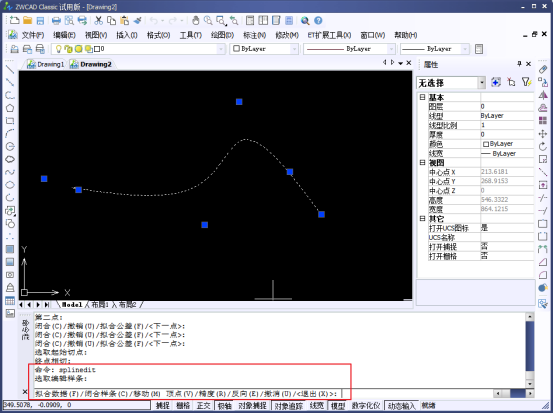Click quick select icon in properties panel
Image resolution: width=553 pixels, height=414 pixels.
tap(525, 83)
